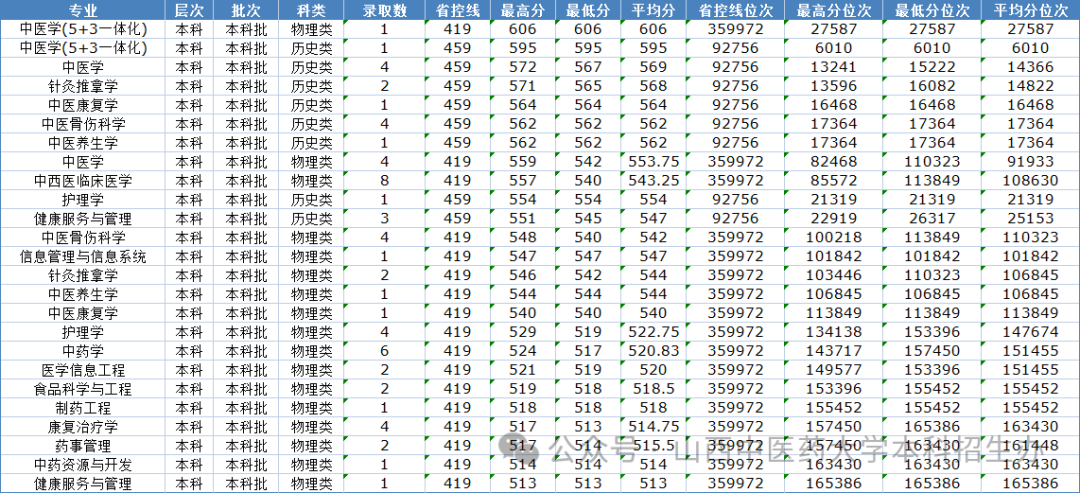Image resolution: width=1080 pixels, height=493 pixels.
Task: Select the rank cell 25153
Action: 1030,218
